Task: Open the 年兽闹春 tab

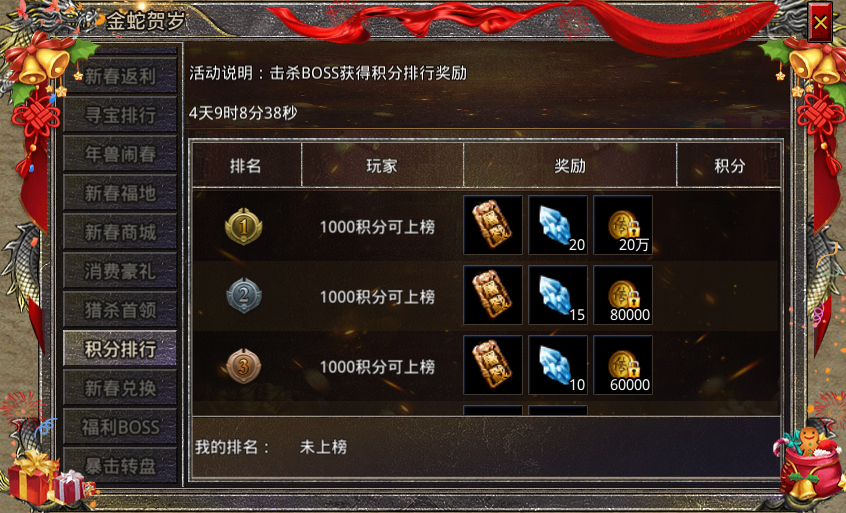Action: coord(120,154)
